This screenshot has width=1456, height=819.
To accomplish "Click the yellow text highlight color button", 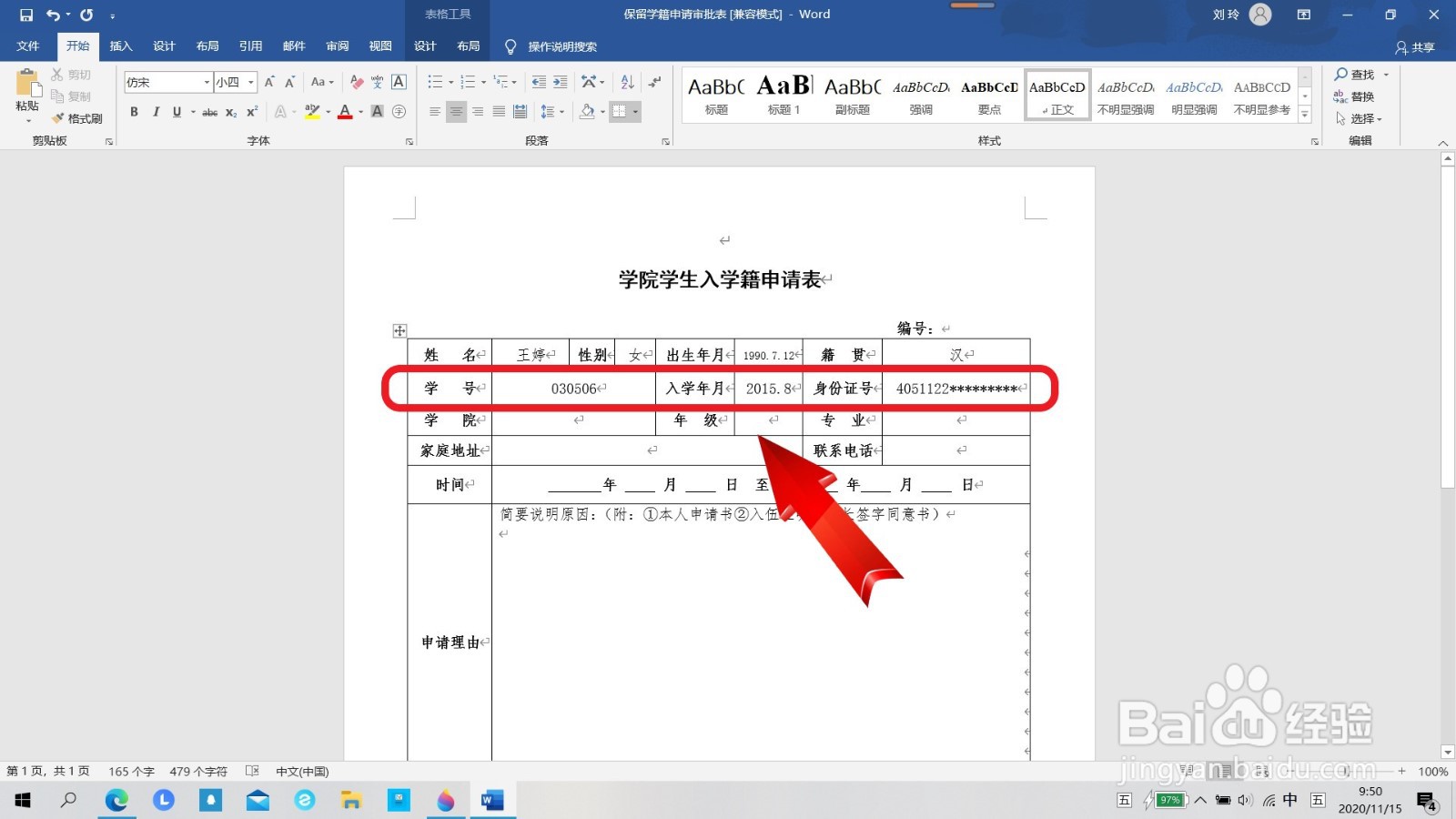I will pos(312,112).
